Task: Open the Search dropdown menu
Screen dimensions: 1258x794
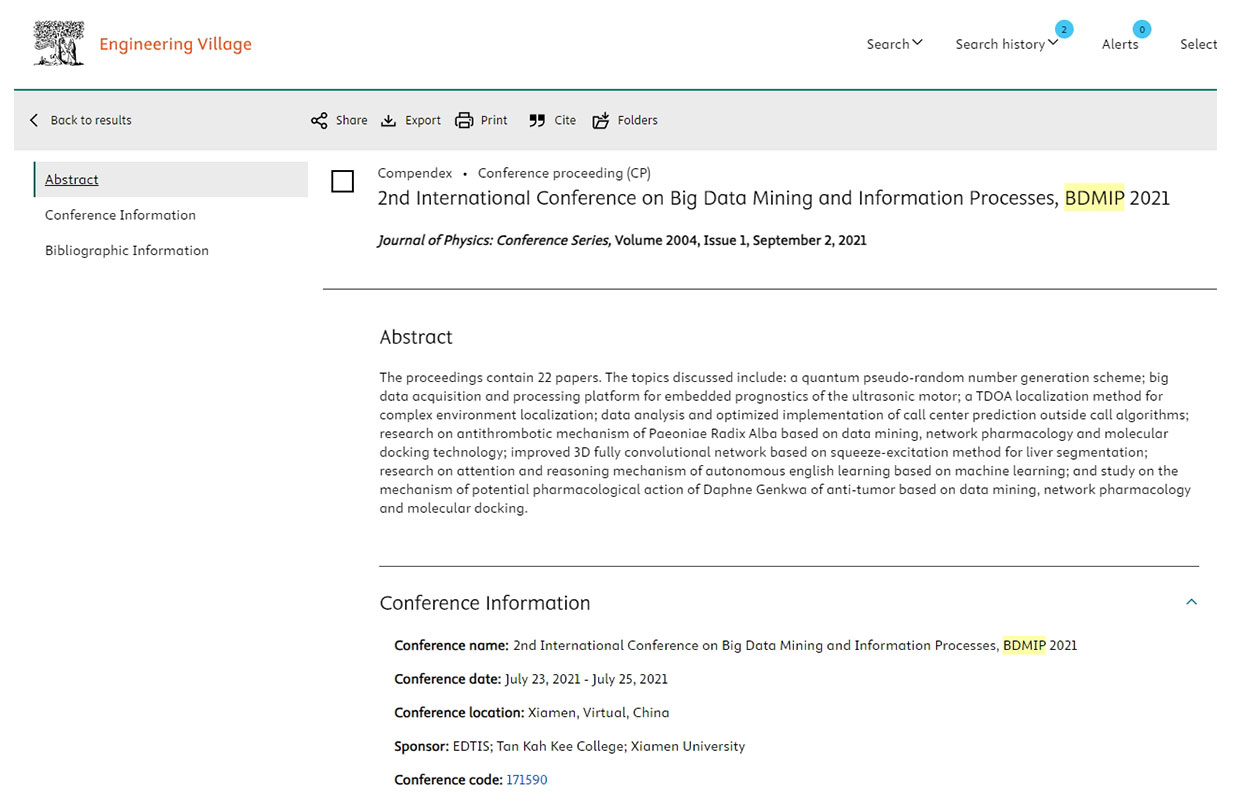Action: [x=895, y=44]
